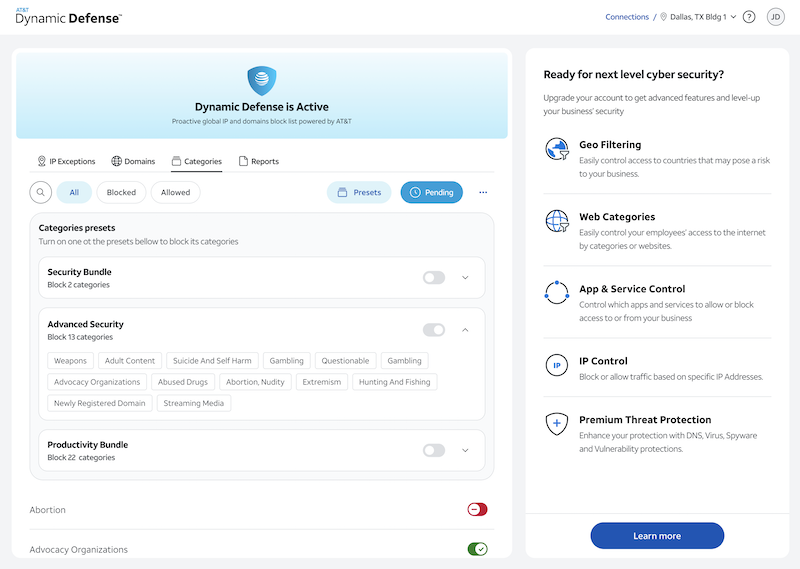
Task: Toggle the Abortion category switch
Action: click(x=478, y=509)
